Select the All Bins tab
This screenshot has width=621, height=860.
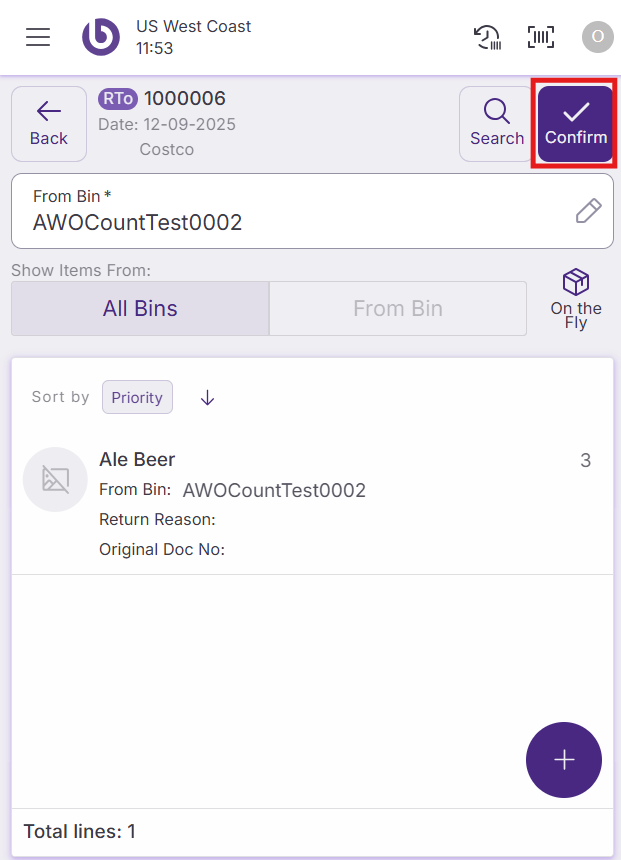coord(140,308)
